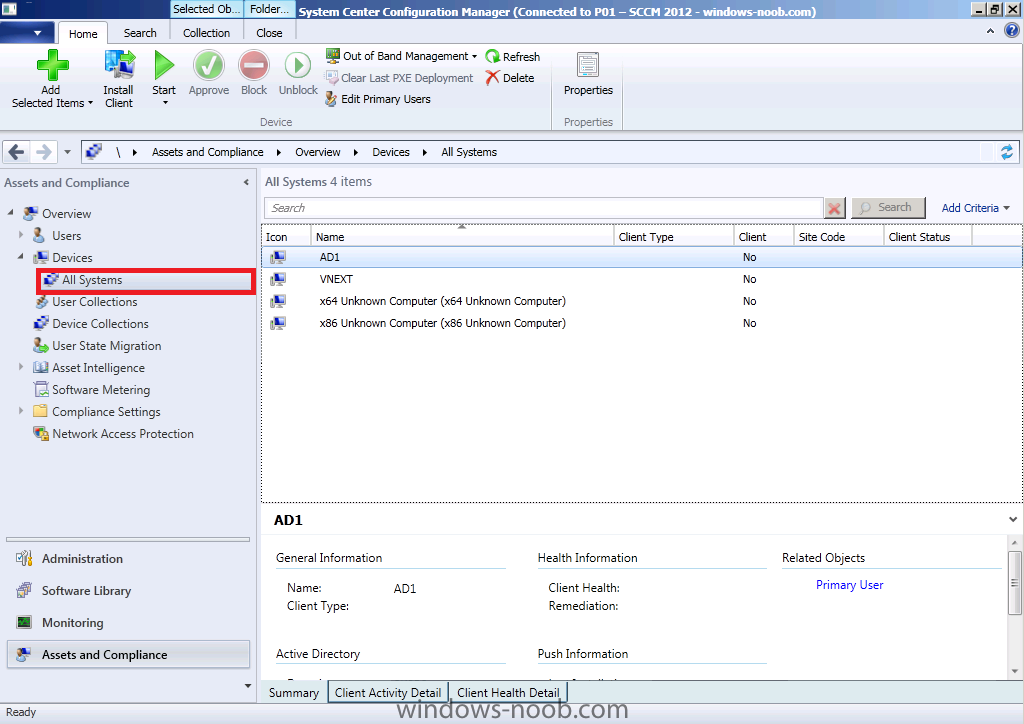Click the Back navigation arrow
This screenshot has height=724, width=1024.
[x=16, y=152]
